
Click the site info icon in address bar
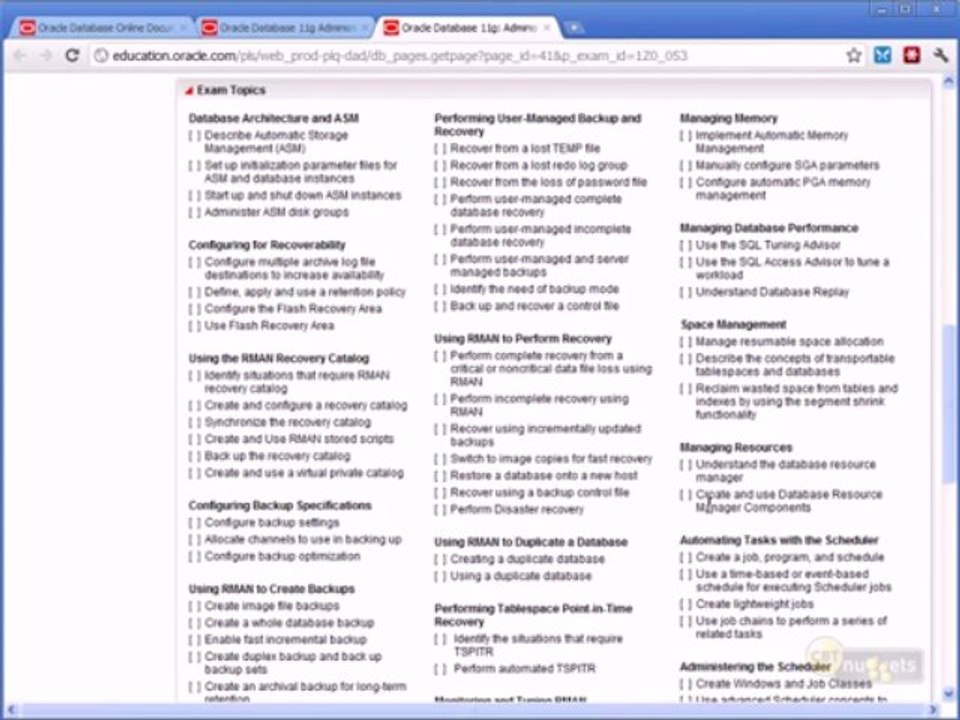coord(102,56)
